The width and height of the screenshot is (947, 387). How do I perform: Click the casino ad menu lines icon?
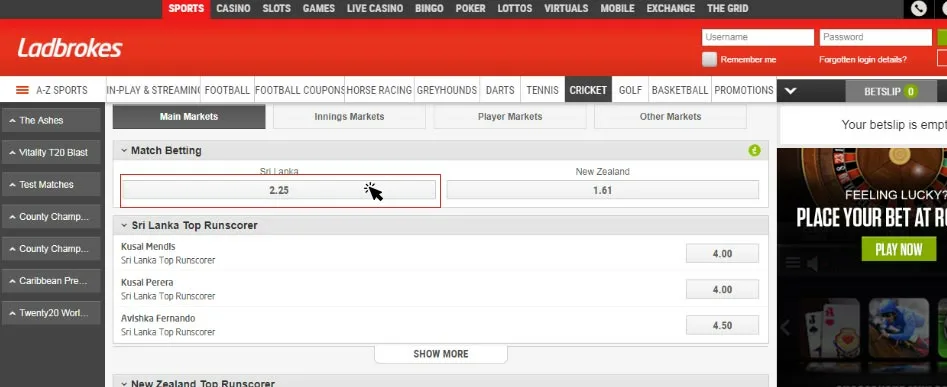(793, 263)
